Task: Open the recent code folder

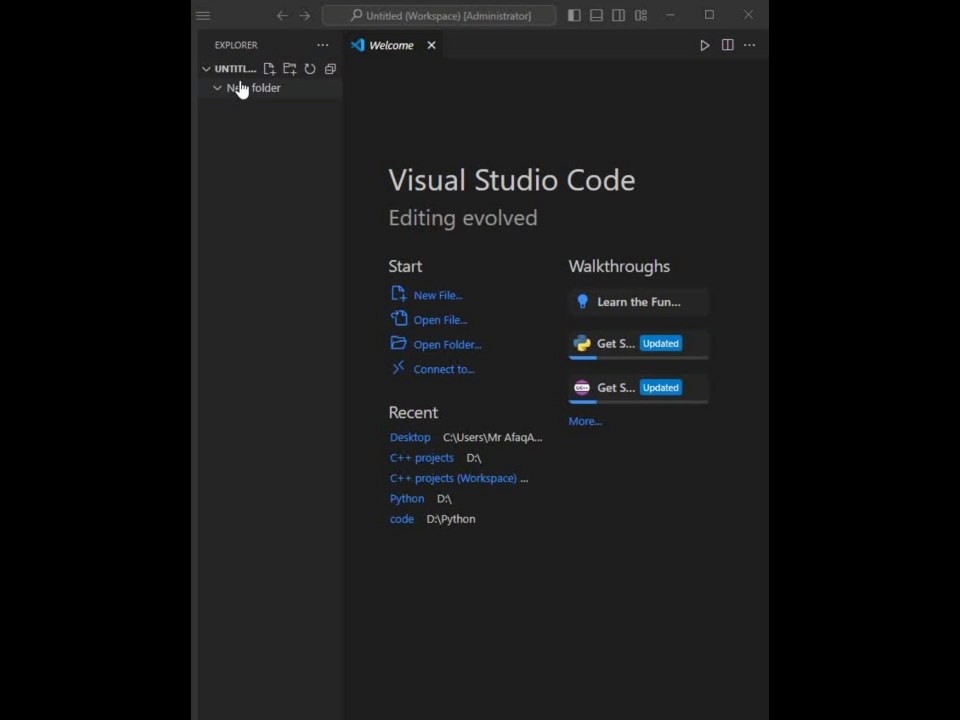Action: pyautogui.click(x=402, y=519)
